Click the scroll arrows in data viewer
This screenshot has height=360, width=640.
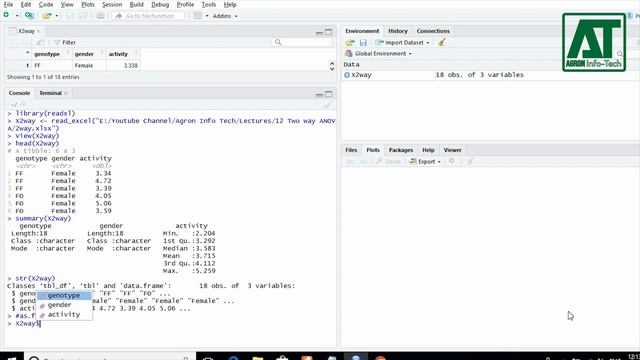pyautogui.click(x=332, y=66)
